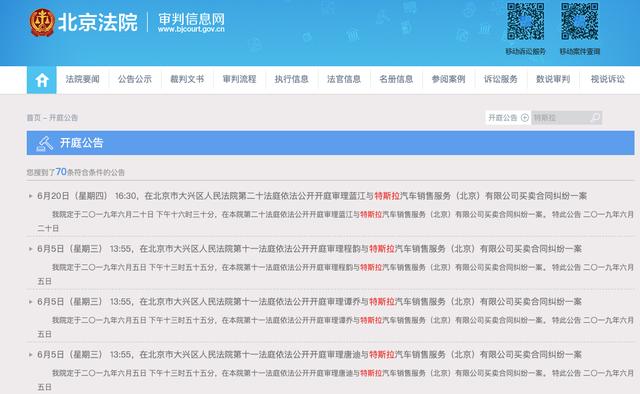Open the 诉讼服务 menu

pos(500,79)
